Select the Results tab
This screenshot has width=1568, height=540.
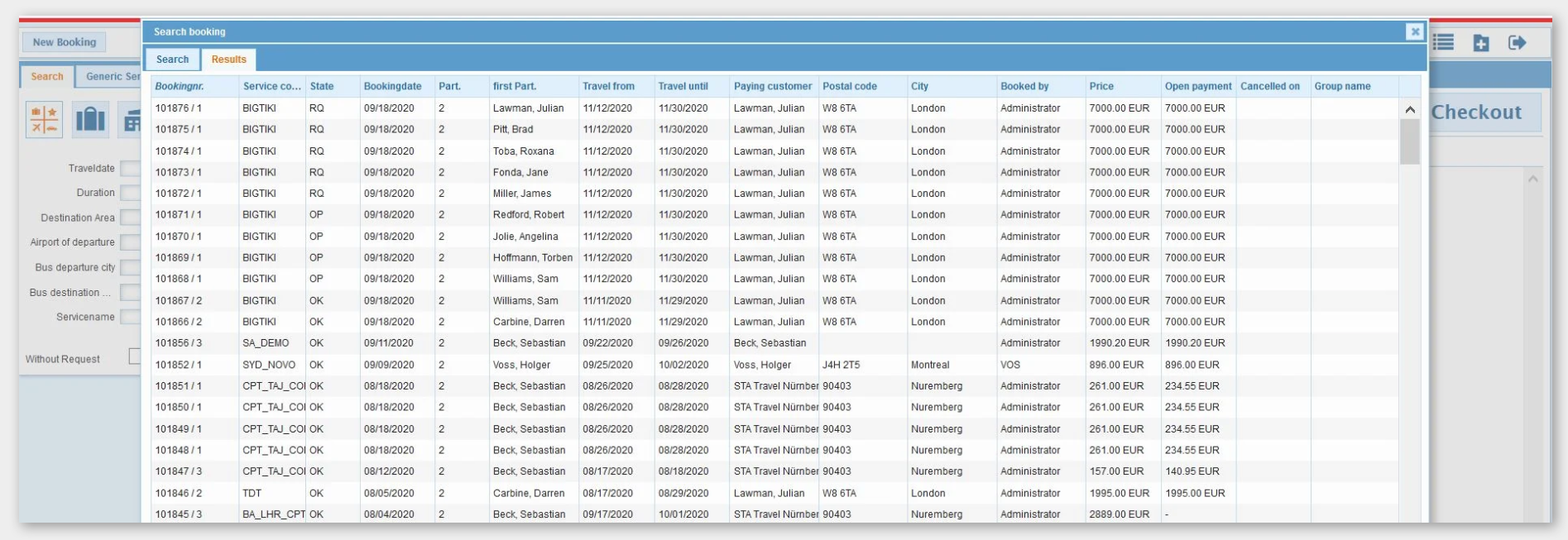tap(229, 60)
